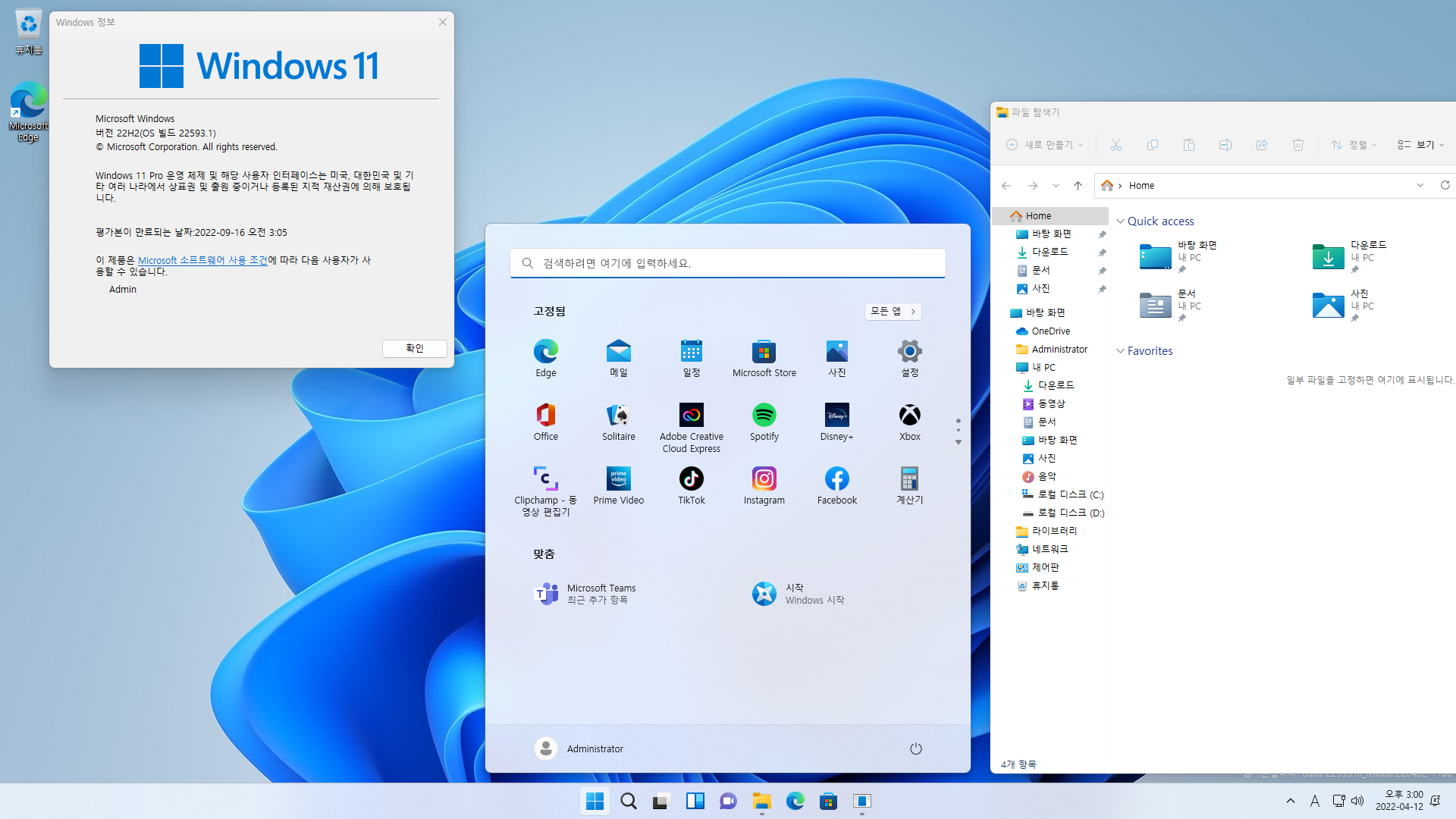Open Disney+ pinned app

[x=836, y=416]
